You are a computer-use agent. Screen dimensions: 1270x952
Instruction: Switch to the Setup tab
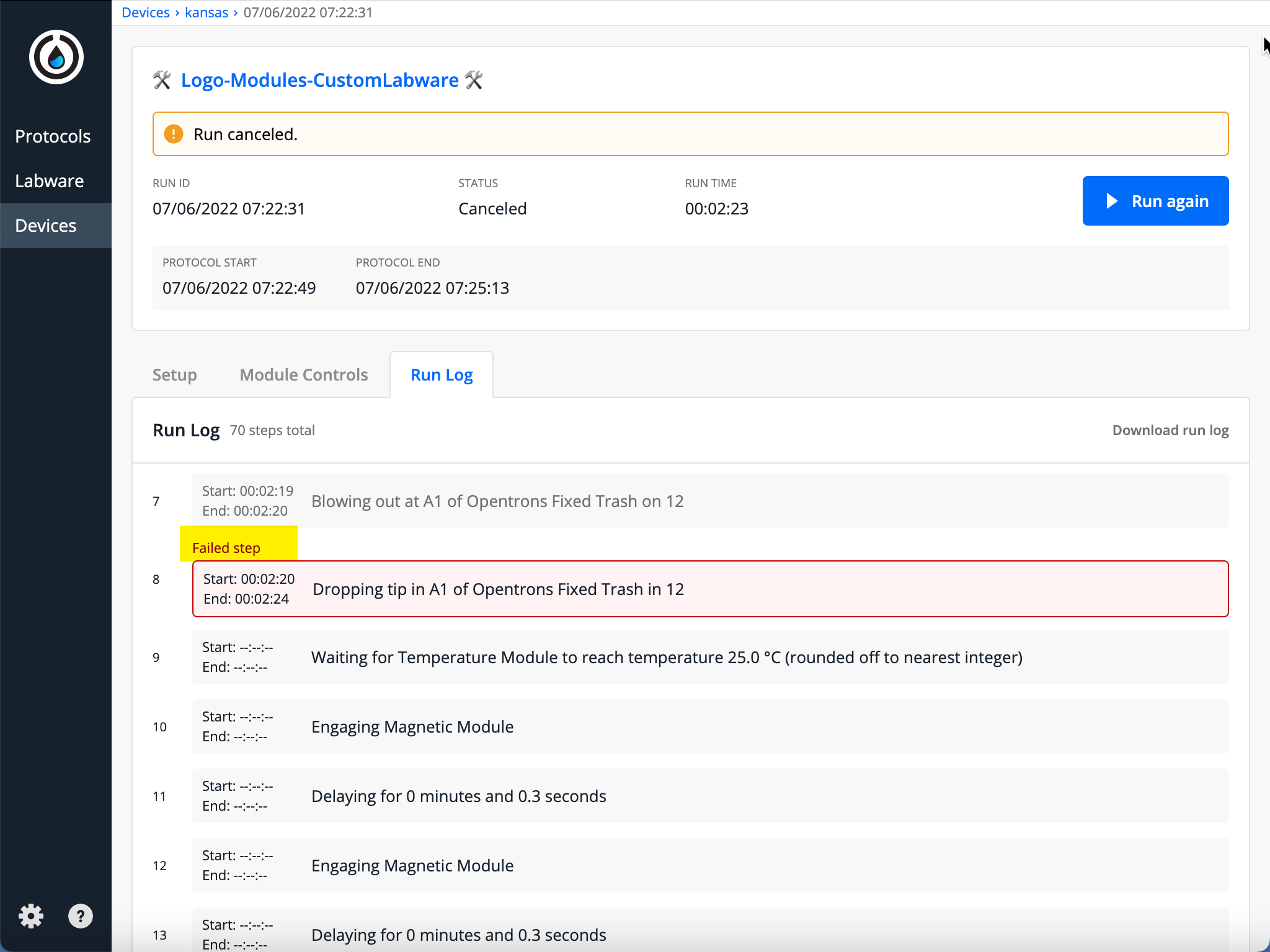pyautogui.click(x=174, y=374)
